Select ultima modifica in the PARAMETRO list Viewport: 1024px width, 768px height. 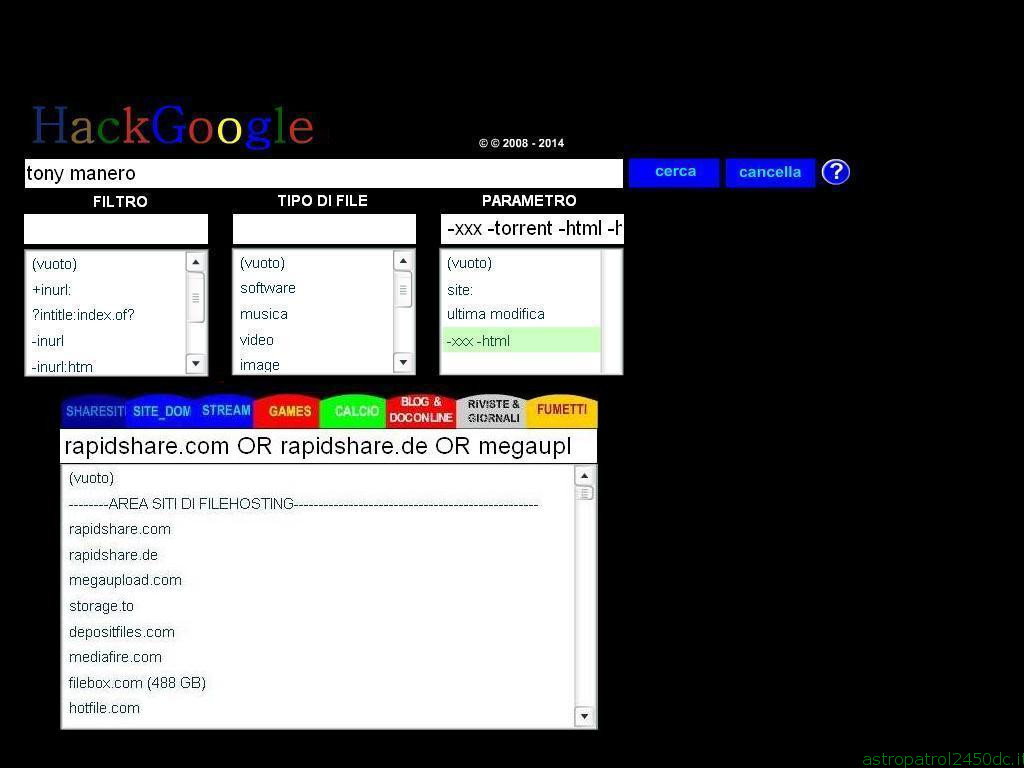tap(521, 314)
